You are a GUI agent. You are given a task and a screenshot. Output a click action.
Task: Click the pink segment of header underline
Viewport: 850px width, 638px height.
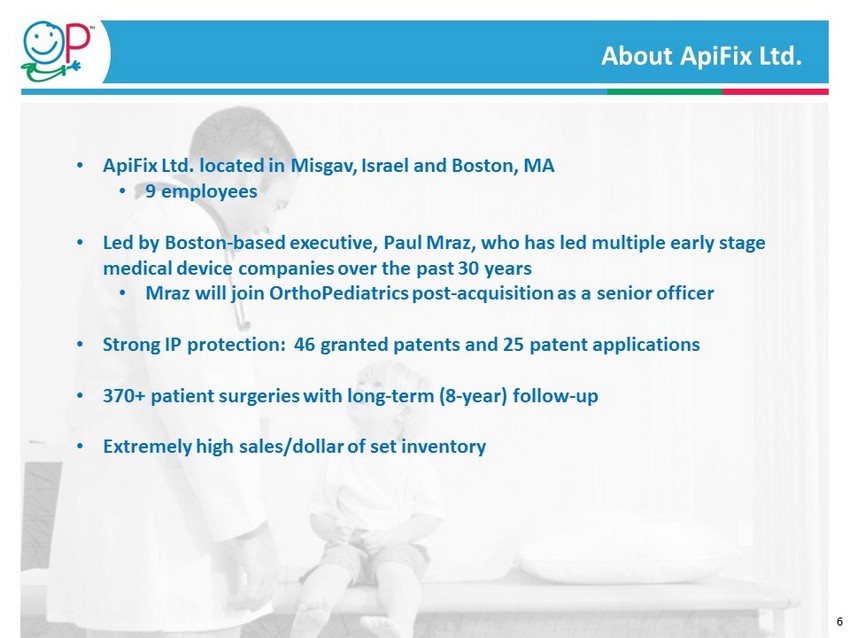click(x=775, y=92)
